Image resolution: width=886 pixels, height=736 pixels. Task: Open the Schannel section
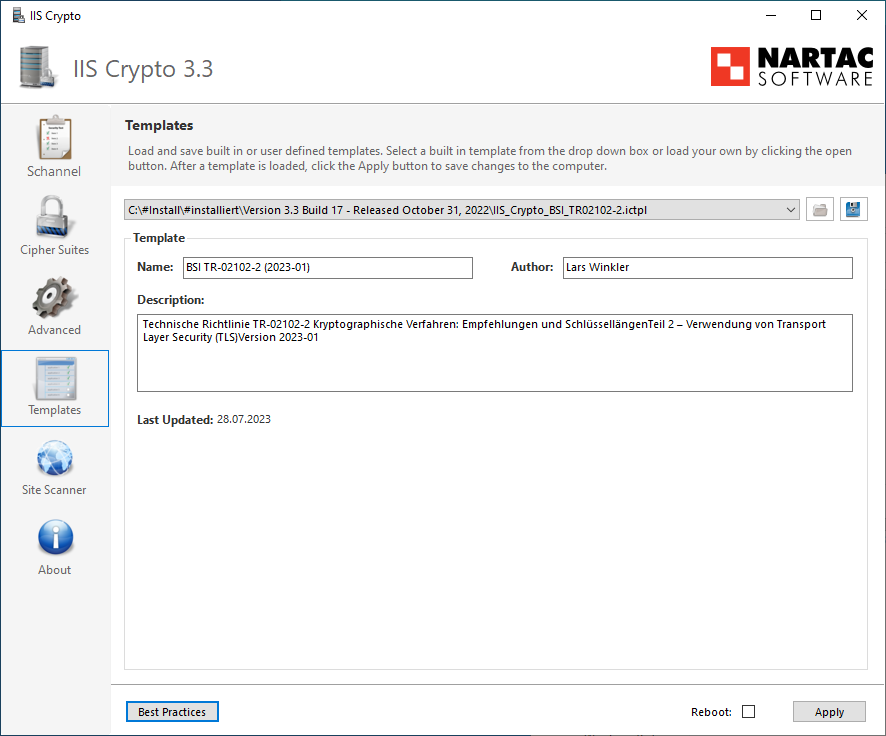click(54, 147)
